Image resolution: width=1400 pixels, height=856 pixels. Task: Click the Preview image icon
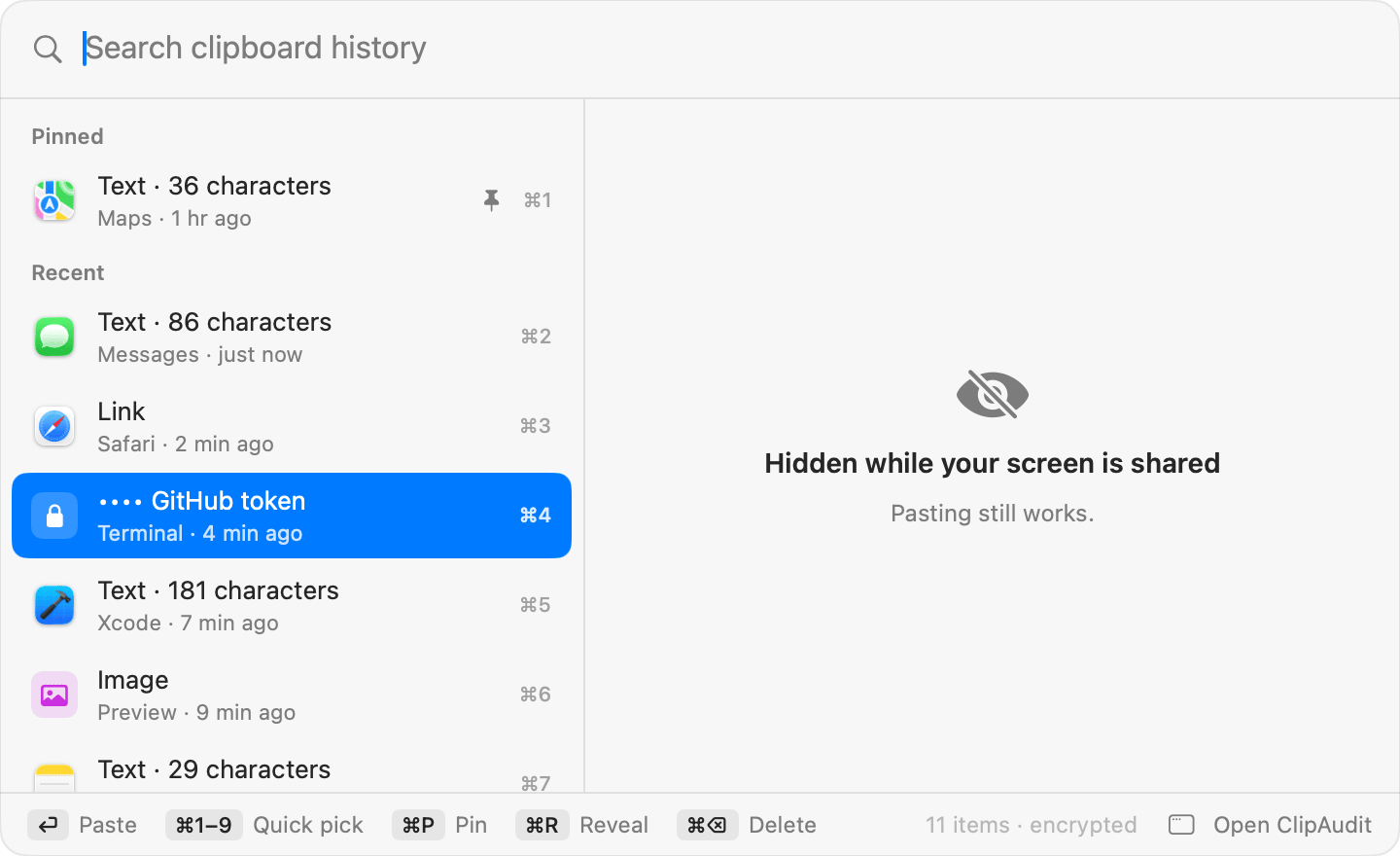click(54, 695)
